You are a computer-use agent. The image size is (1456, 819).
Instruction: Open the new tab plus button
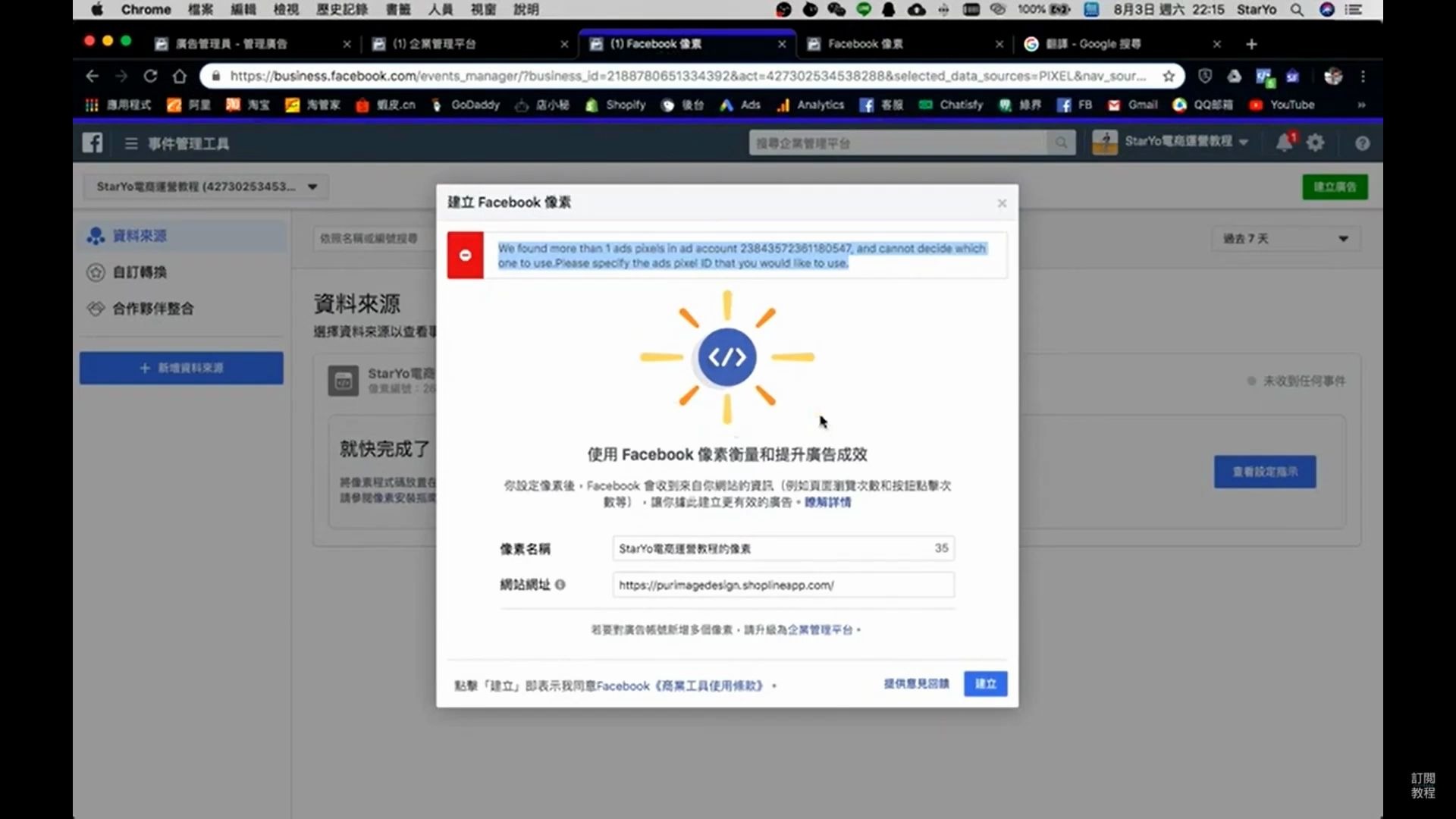[x=1251, y=44]
